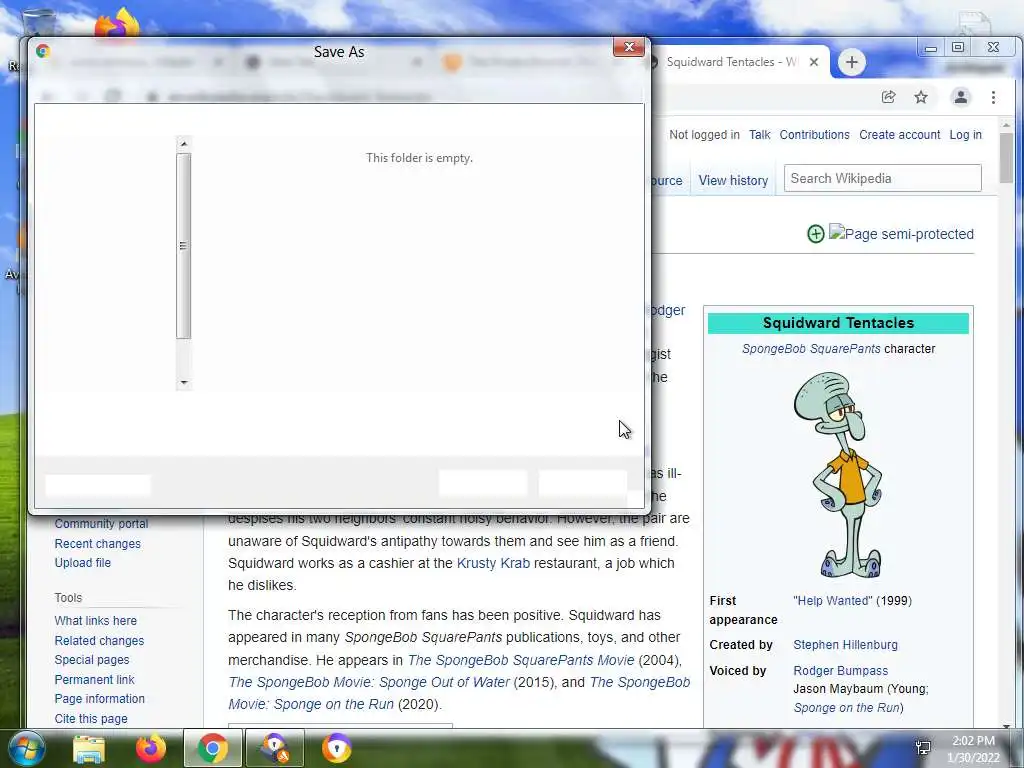Open the Stephen Hillenburg link
The image size is (1024, 768).
(845, 645)
